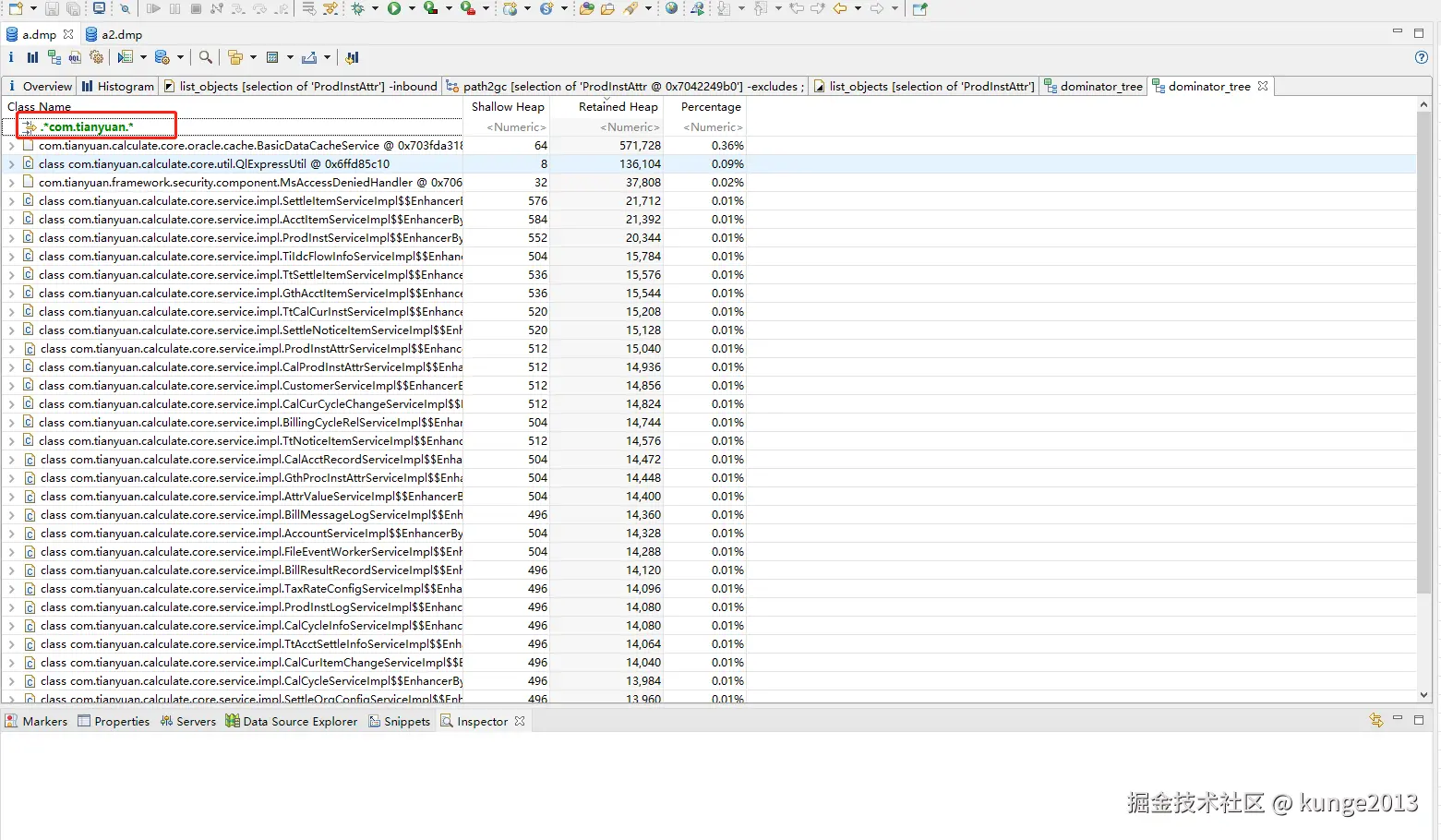Click the Export results icon
Image resolution: width=1441 pixels, height=840 pixels.
[x=309, y=57]
